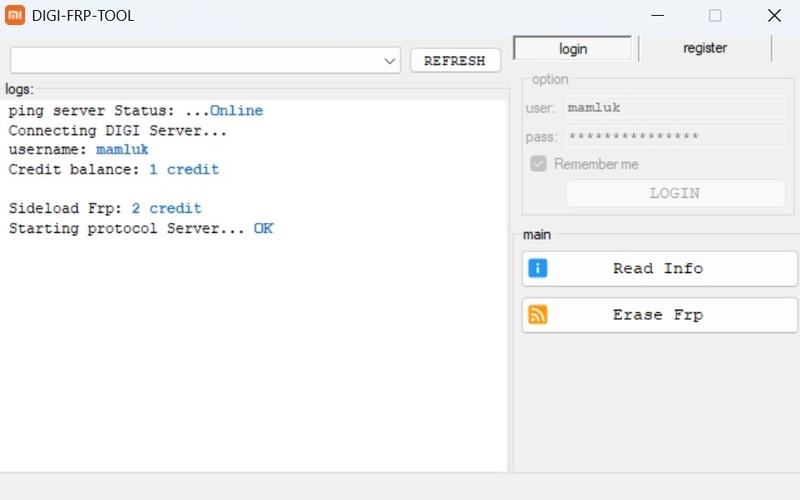Click the Read Info button
The image size is (800, 500).
coord(659,268)
